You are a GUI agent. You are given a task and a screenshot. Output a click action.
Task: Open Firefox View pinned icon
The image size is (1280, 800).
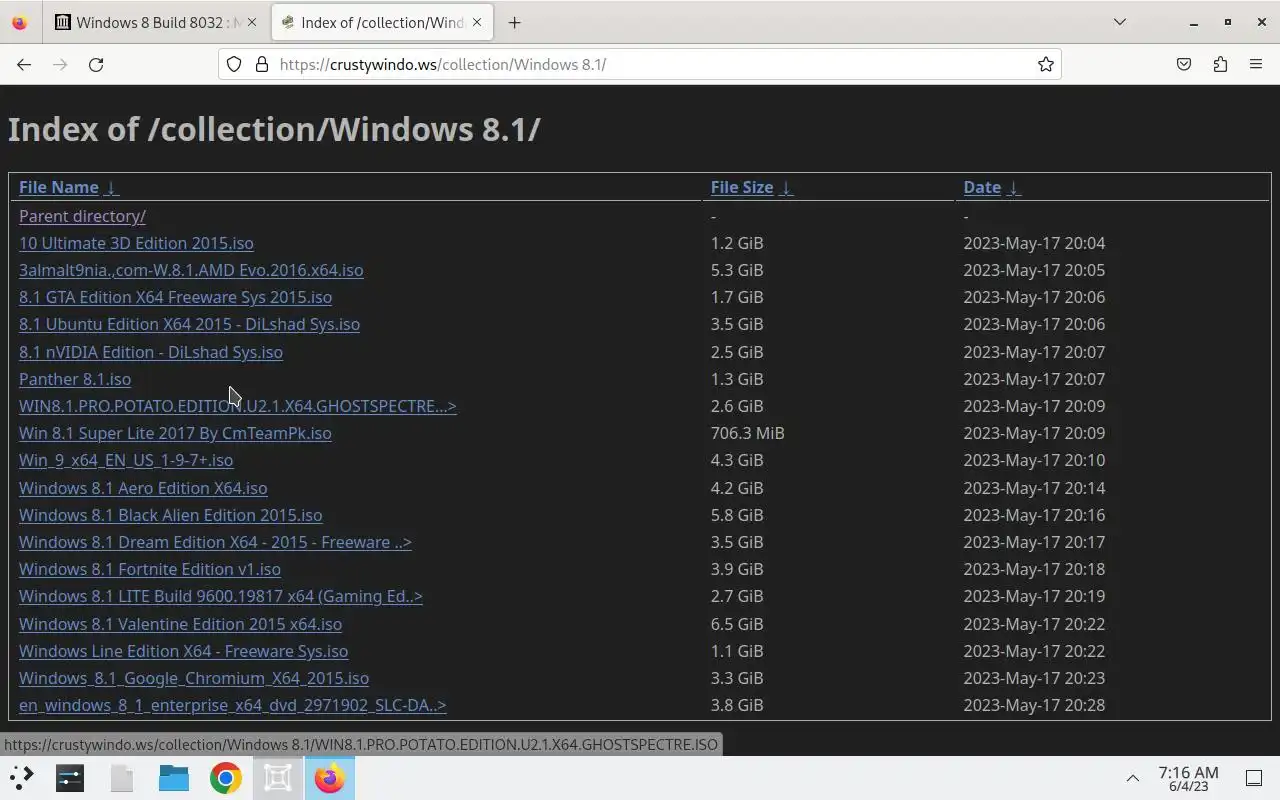pyautogui.click(x=20, y=22)
